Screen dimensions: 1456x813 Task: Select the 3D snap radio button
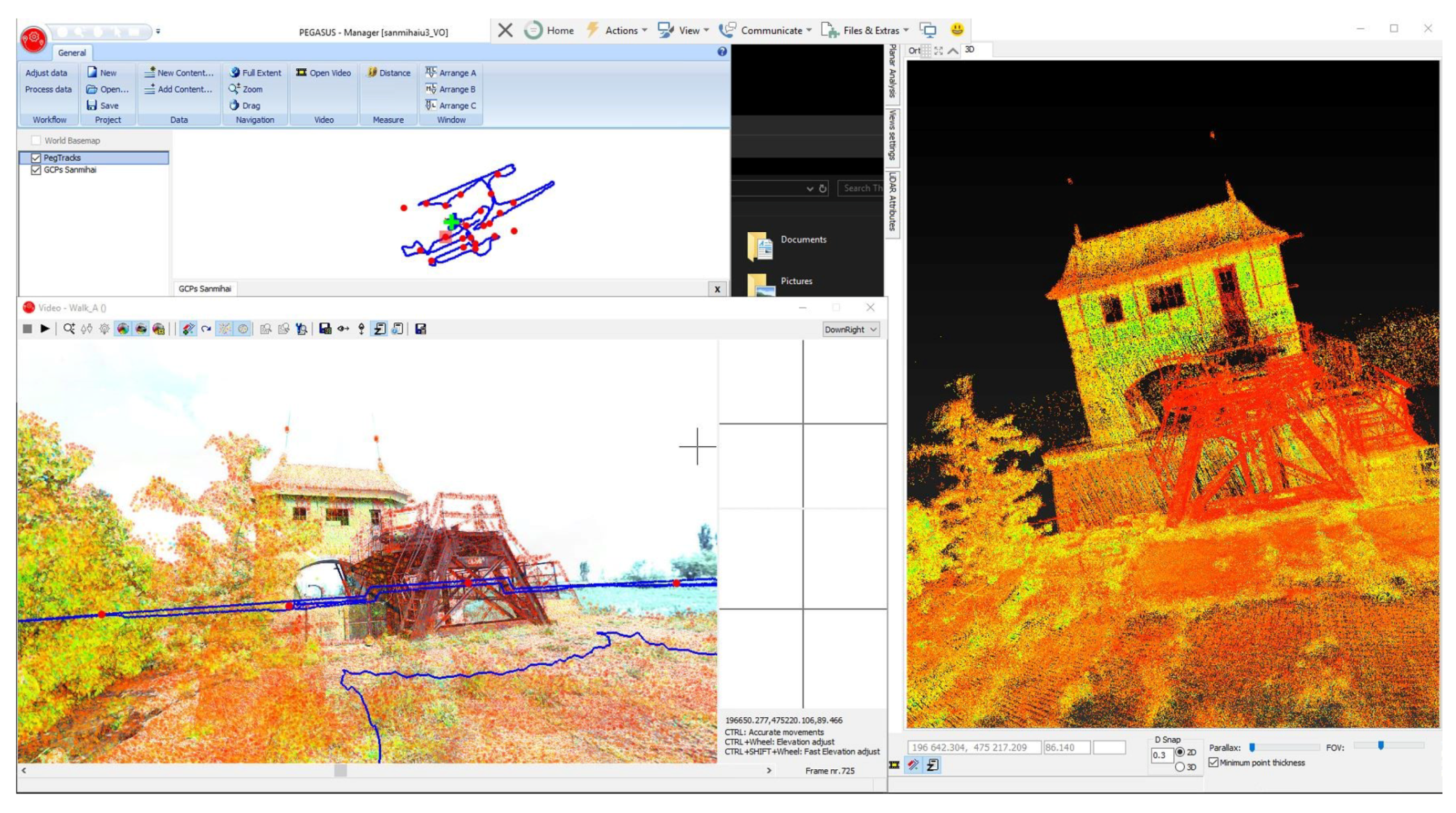1179,767
